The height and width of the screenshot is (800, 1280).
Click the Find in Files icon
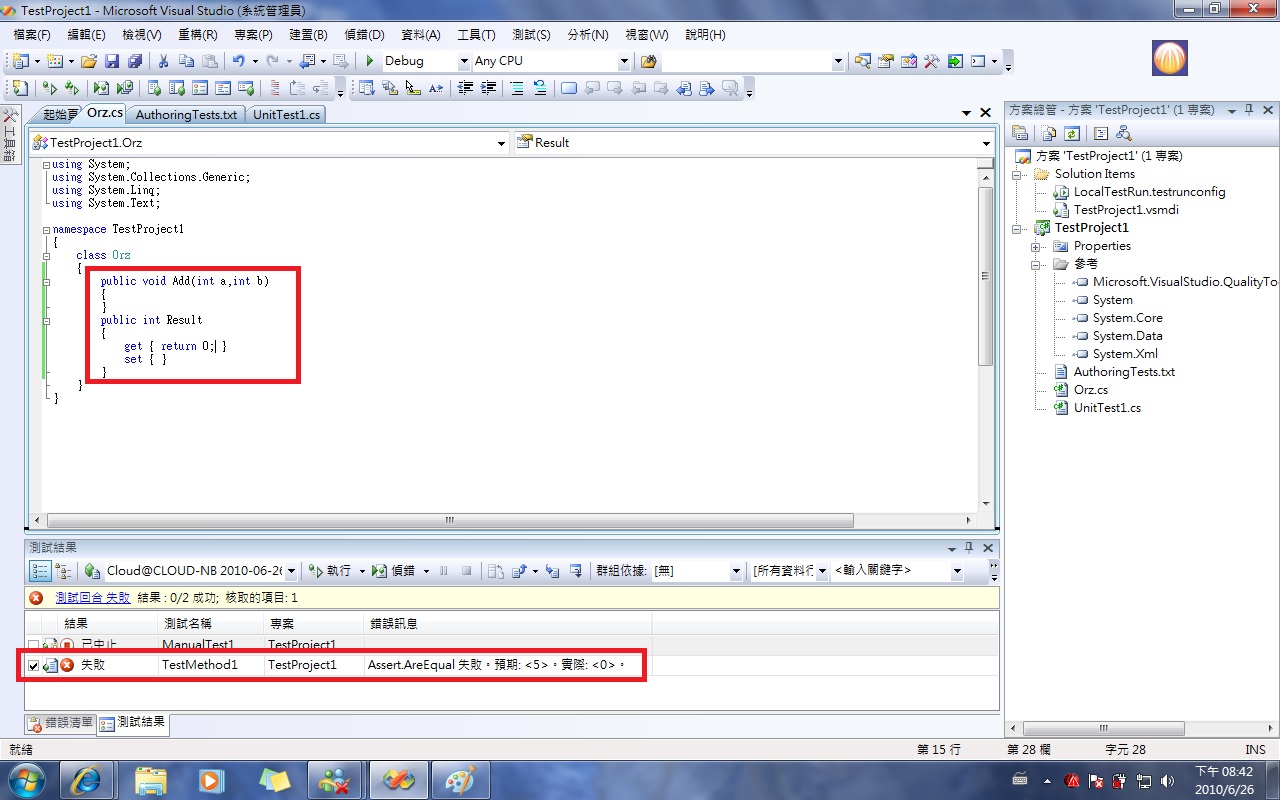(648, 61)
